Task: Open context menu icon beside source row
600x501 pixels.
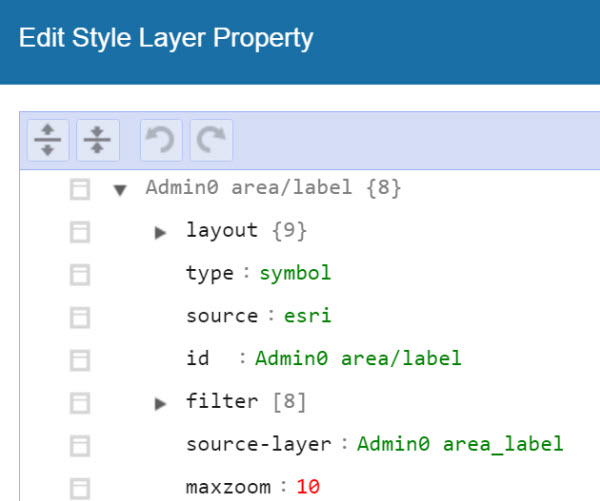Action: pyautogui.click(x=79, y=317)
